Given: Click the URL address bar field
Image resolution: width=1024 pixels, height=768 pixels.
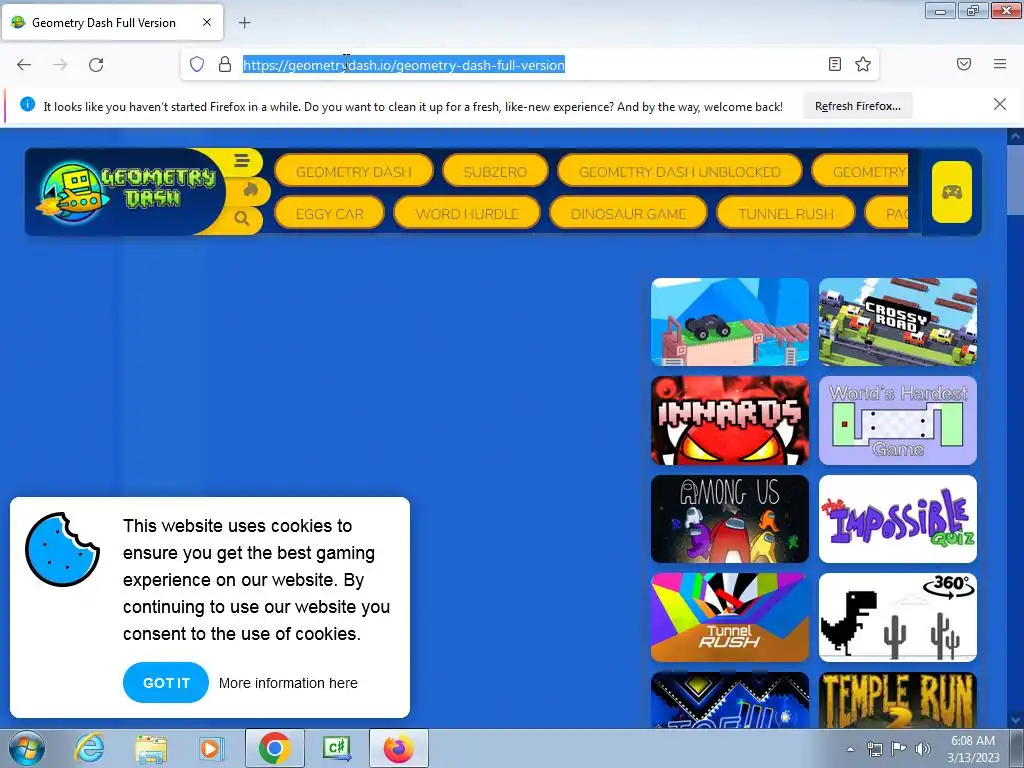Looking at the screenshot, I should pyautogui.click(x=529, y=65).
